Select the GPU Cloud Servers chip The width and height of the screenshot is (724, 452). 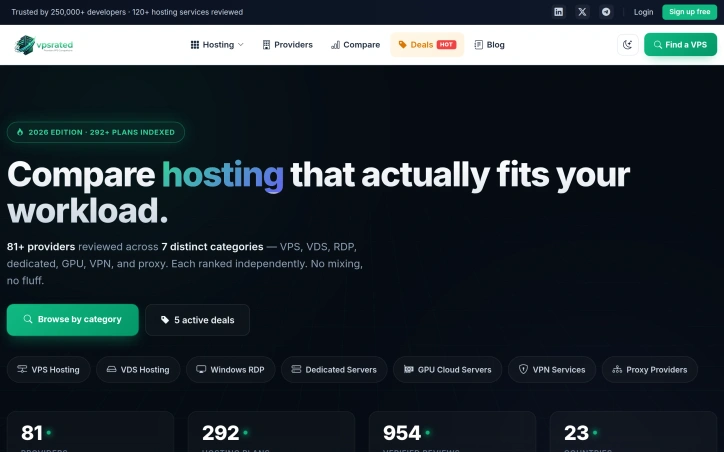(447, 369)
